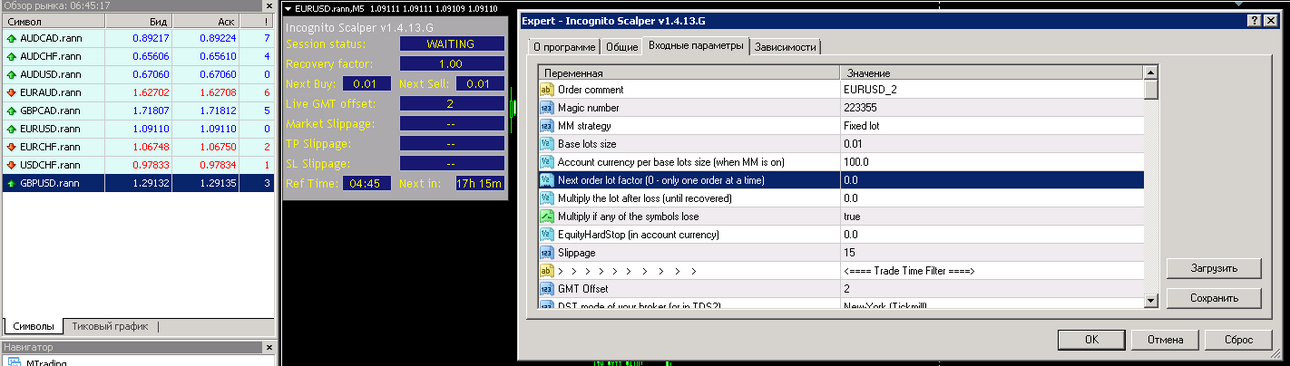Click the integer icon beside GMT Offset

point(546,289)
